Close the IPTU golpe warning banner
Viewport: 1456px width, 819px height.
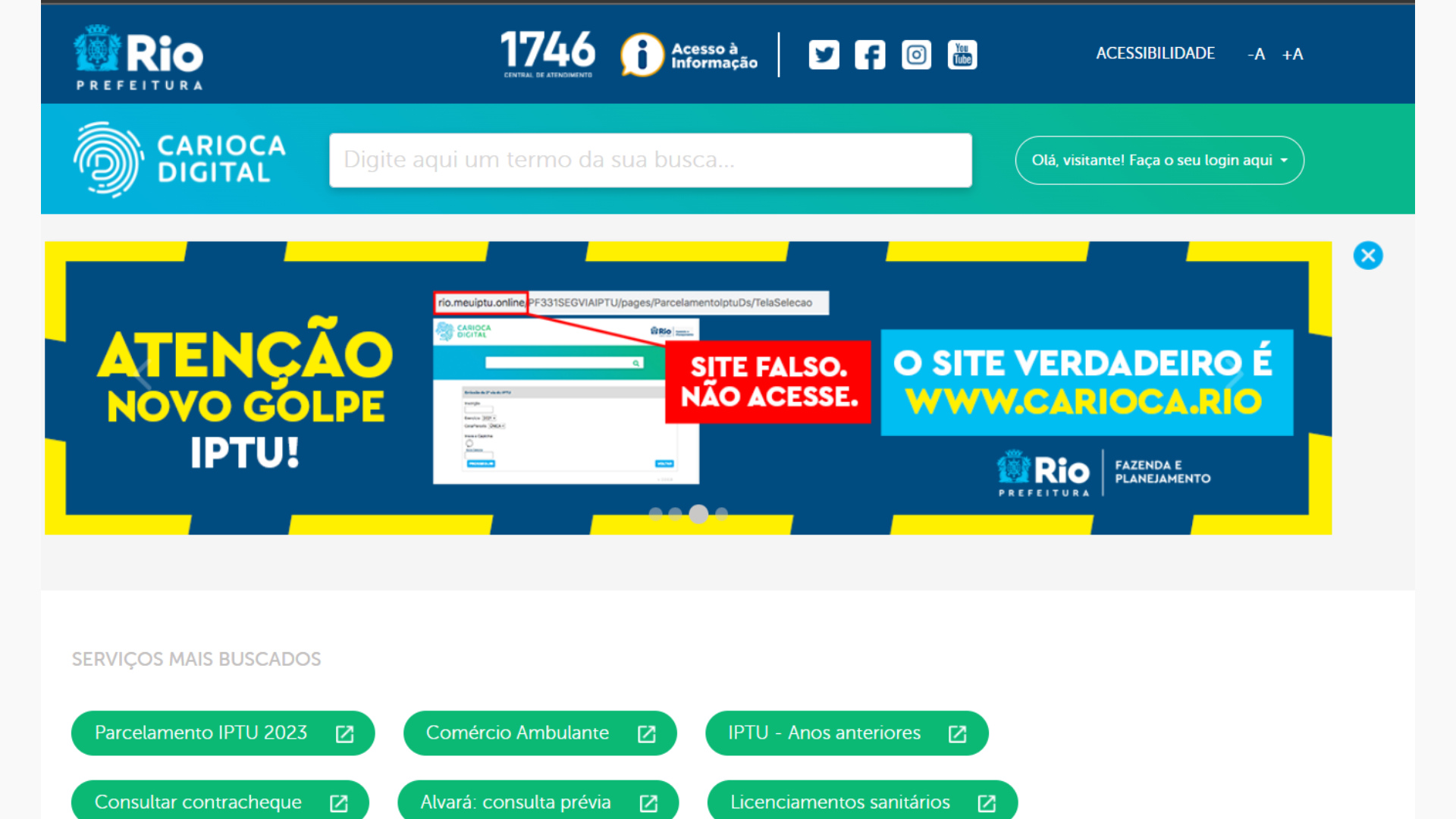click(1368, 255)
